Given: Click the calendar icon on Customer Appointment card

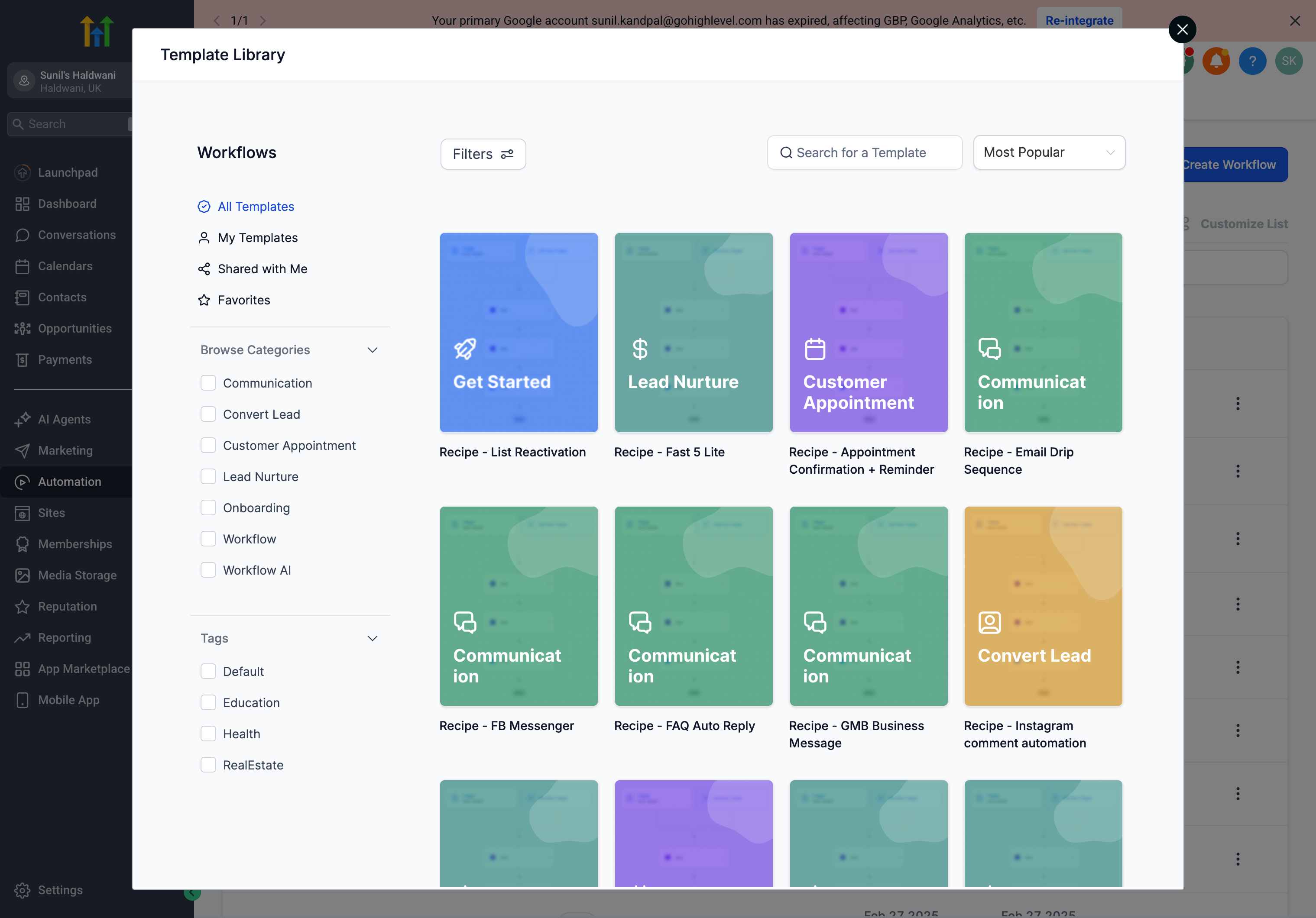Looking at the screenshot, I should [814, 349].
